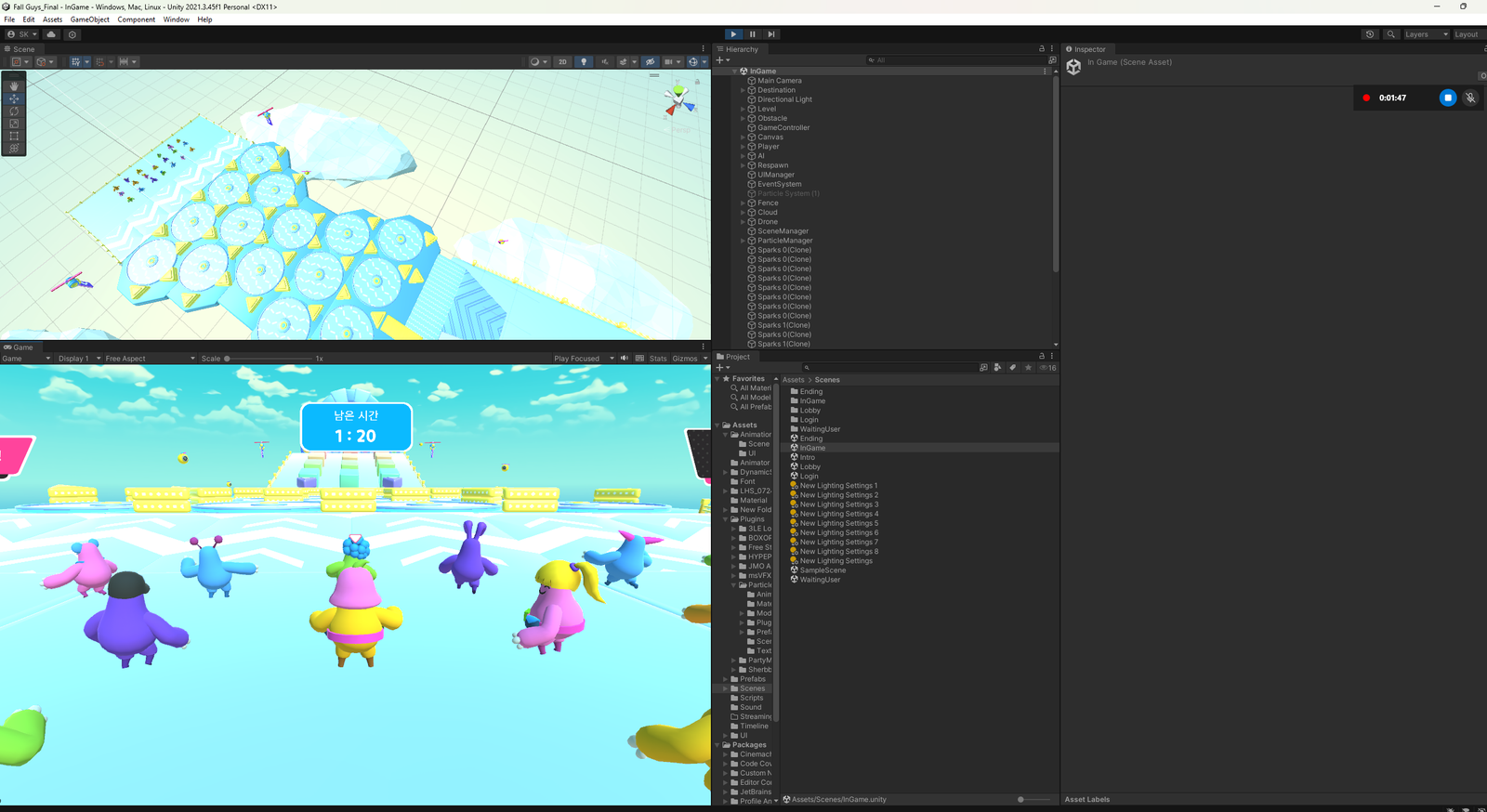Toggle scene audio in Scene view
This screenshot has height=812, width=1487.
605,62
